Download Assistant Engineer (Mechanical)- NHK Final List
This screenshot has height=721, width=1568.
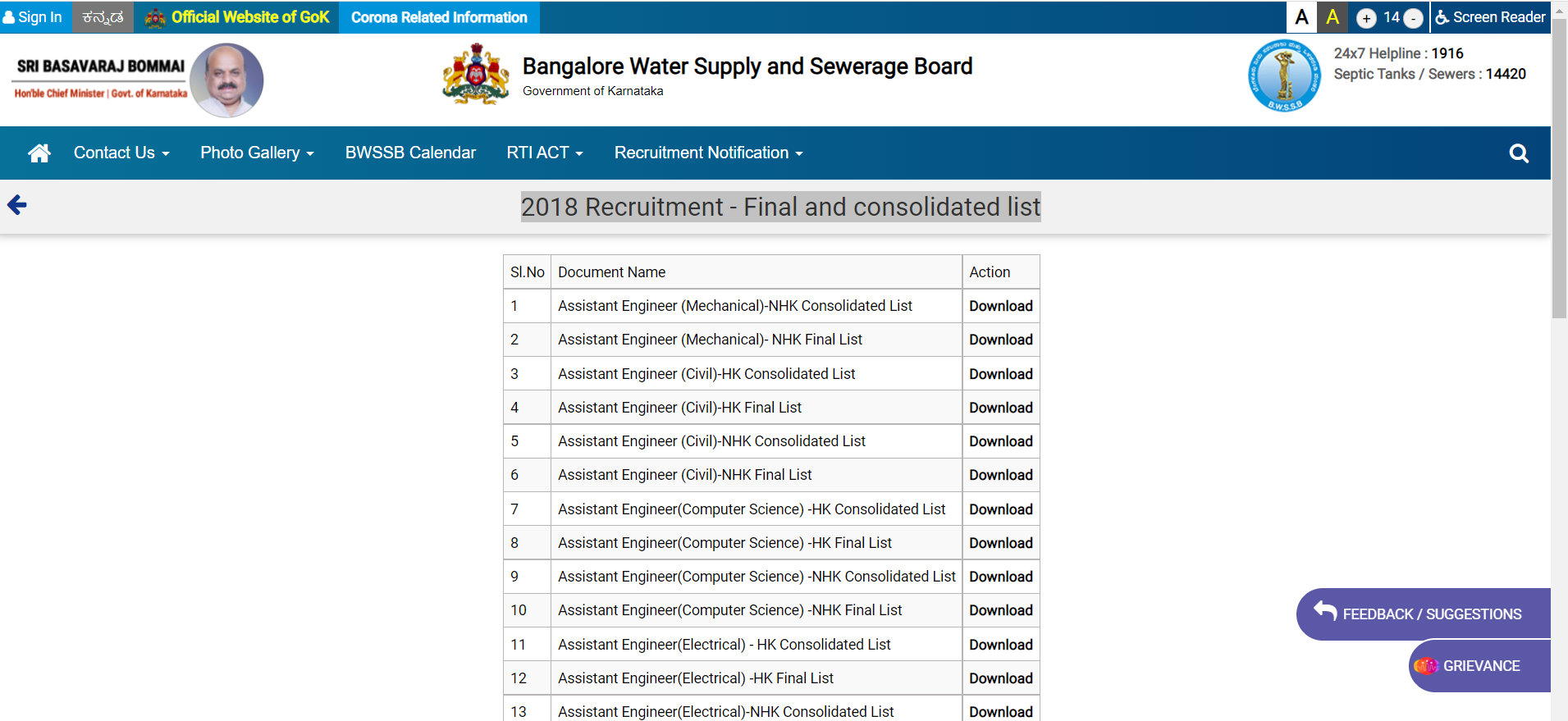click(x=1000, y=340)
